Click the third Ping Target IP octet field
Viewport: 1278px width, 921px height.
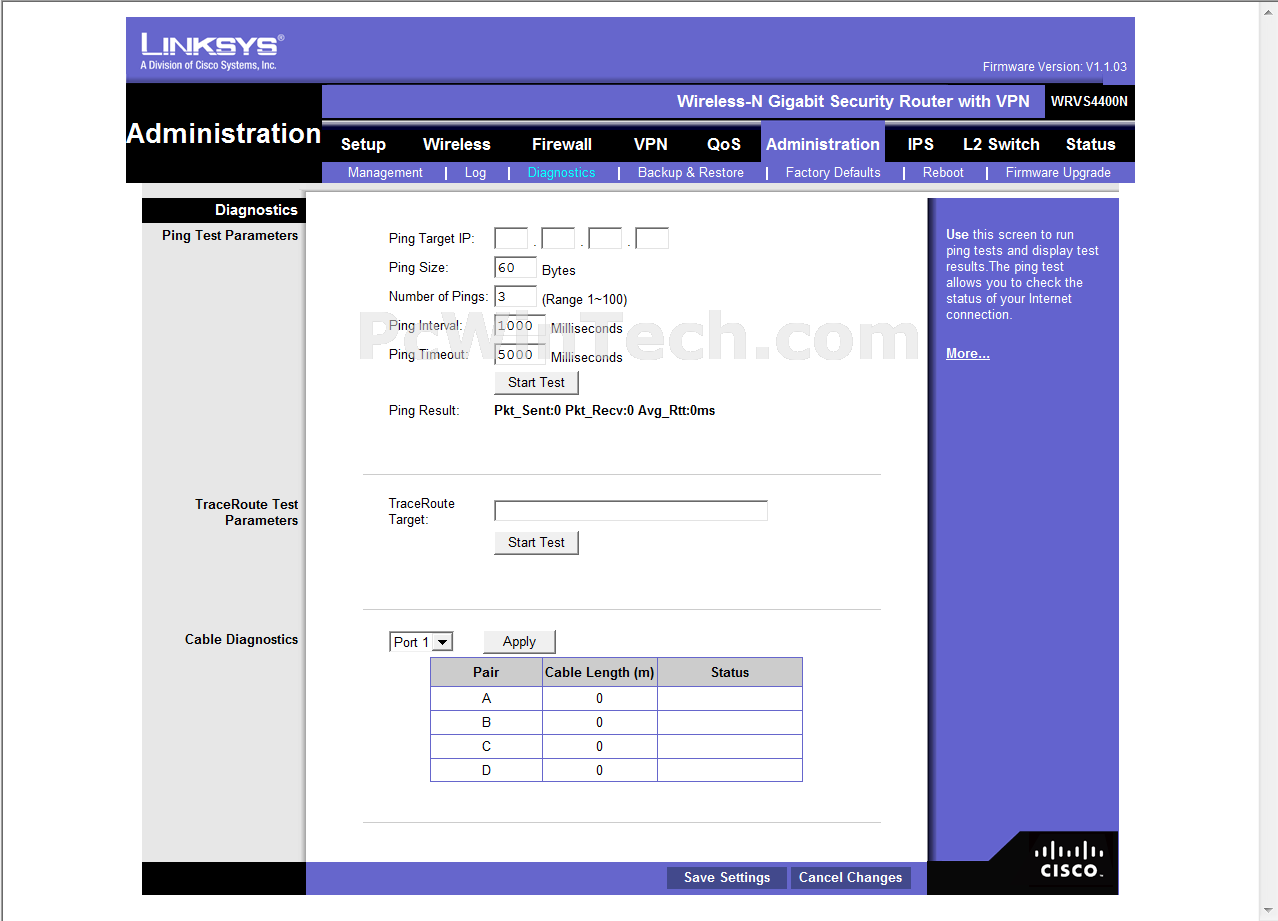(x=605, y=238)
